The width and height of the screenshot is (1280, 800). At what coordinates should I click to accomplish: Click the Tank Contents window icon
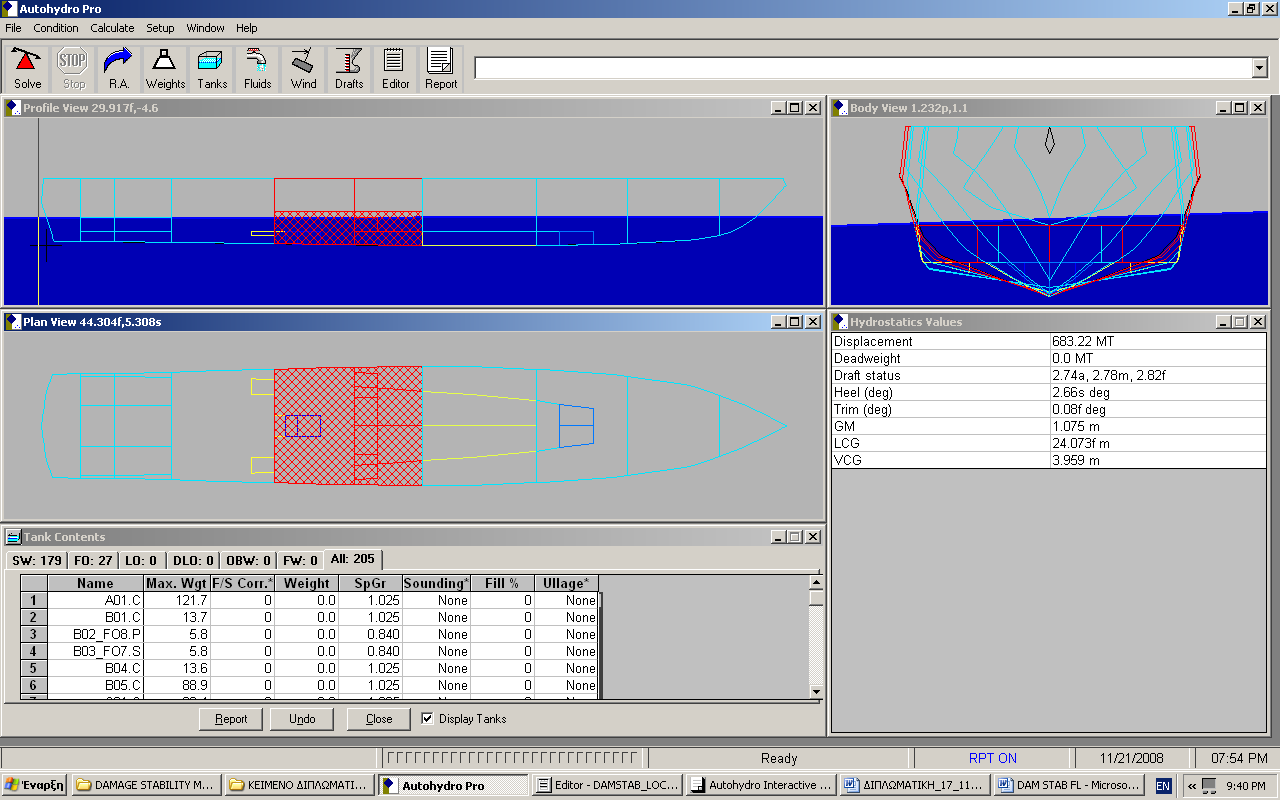(13, 537)
